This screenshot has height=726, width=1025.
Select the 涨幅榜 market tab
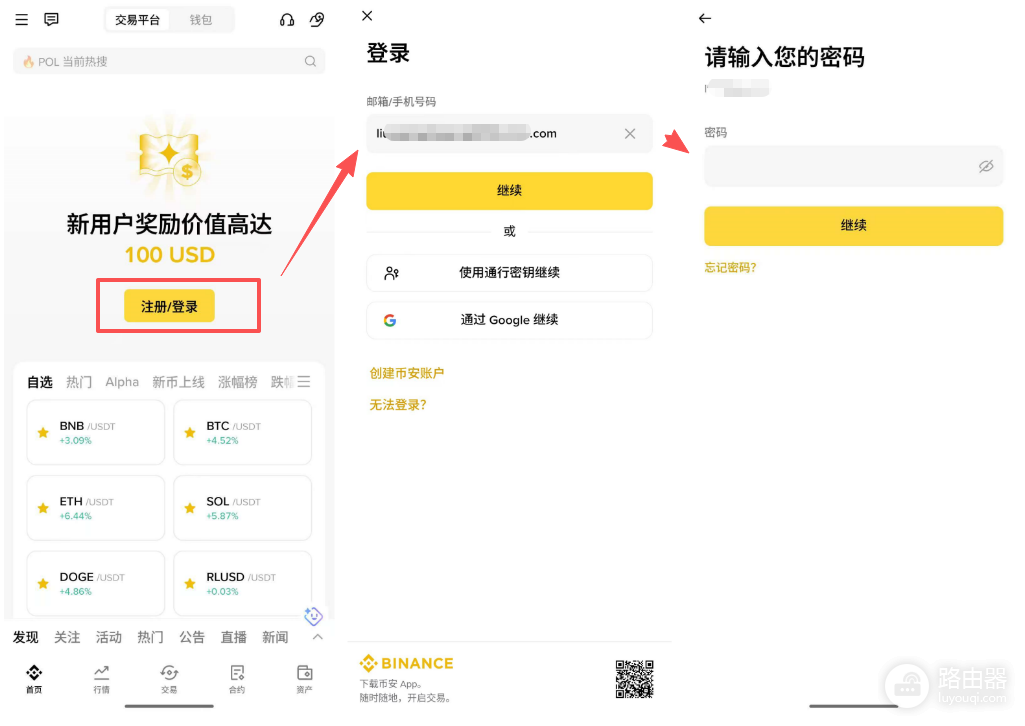(x=237, y=382)
